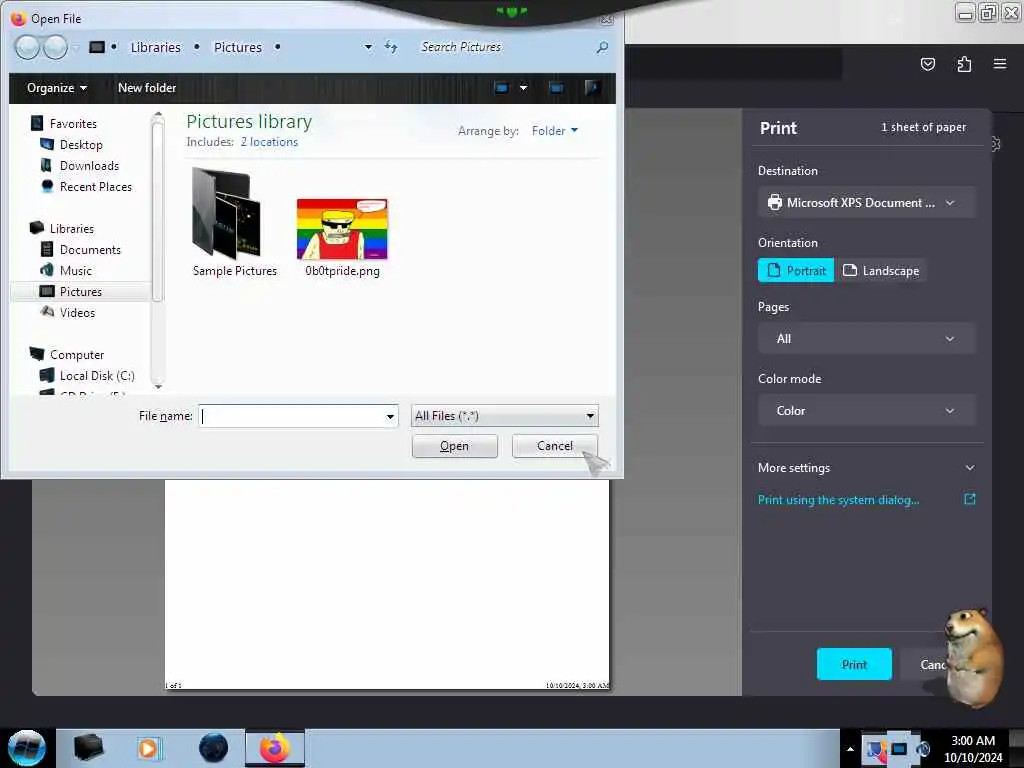Click the dark globe taskbar icon
Image resolution: width=1024 pixels, height=768 pixels.
(x=213, y=748)
